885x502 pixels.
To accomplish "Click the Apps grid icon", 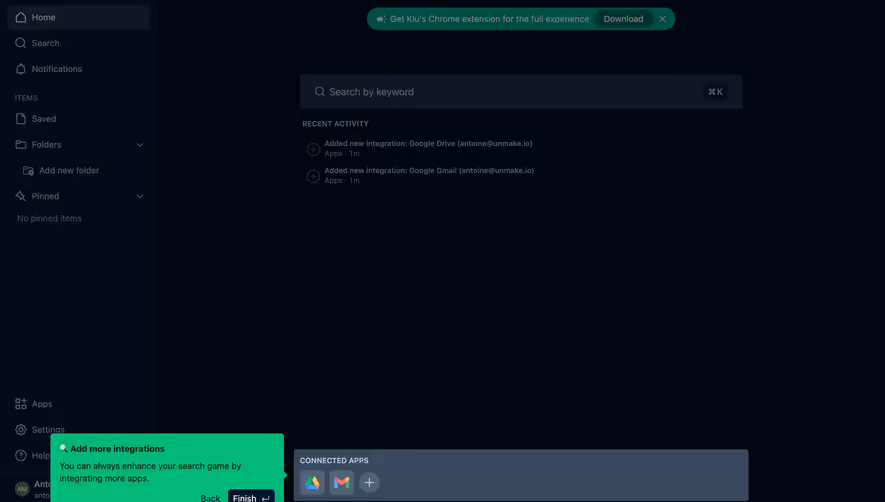I will [21, 404].
